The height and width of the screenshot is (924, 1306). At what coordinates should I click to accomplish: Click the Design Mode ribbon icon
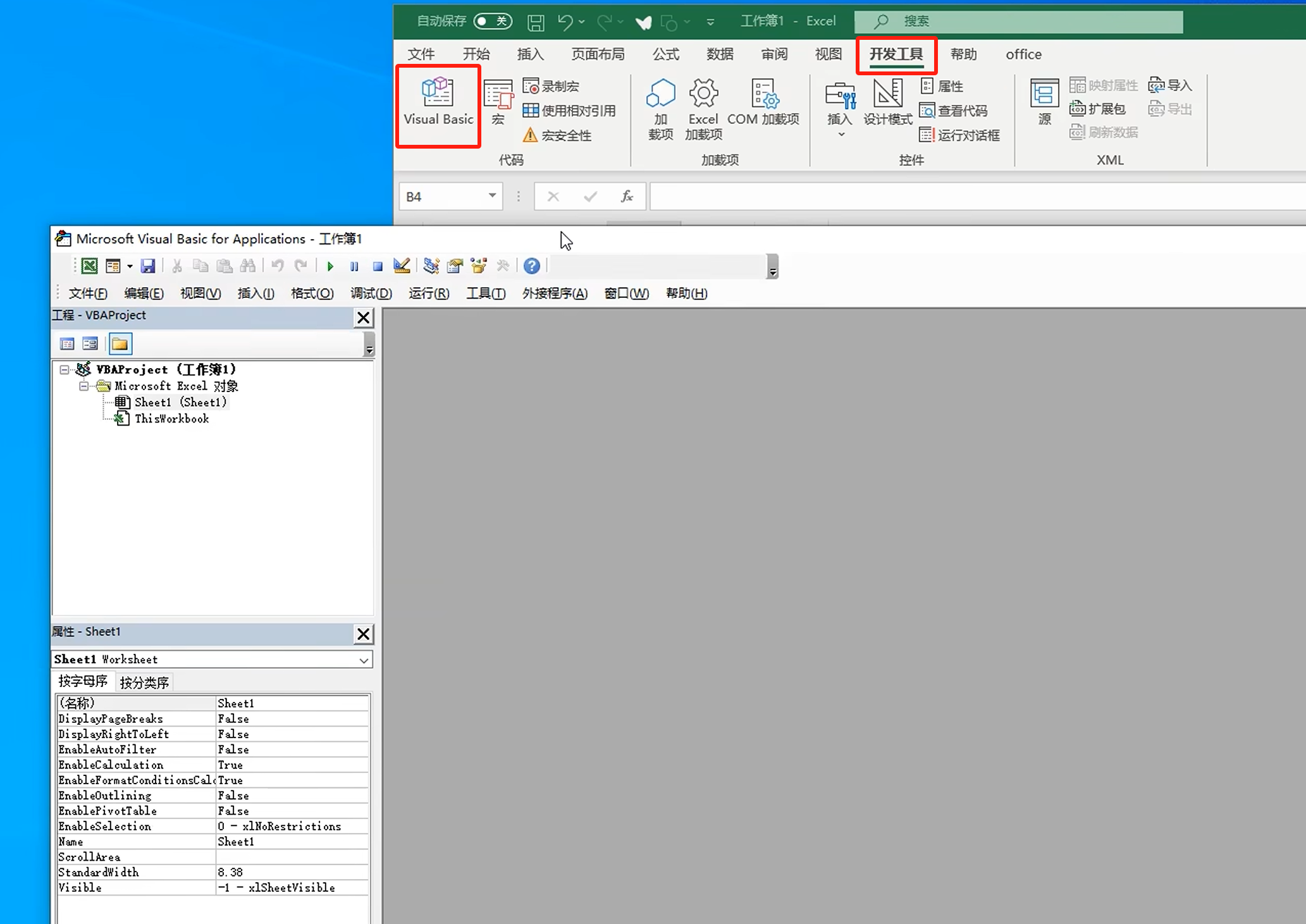887,101
